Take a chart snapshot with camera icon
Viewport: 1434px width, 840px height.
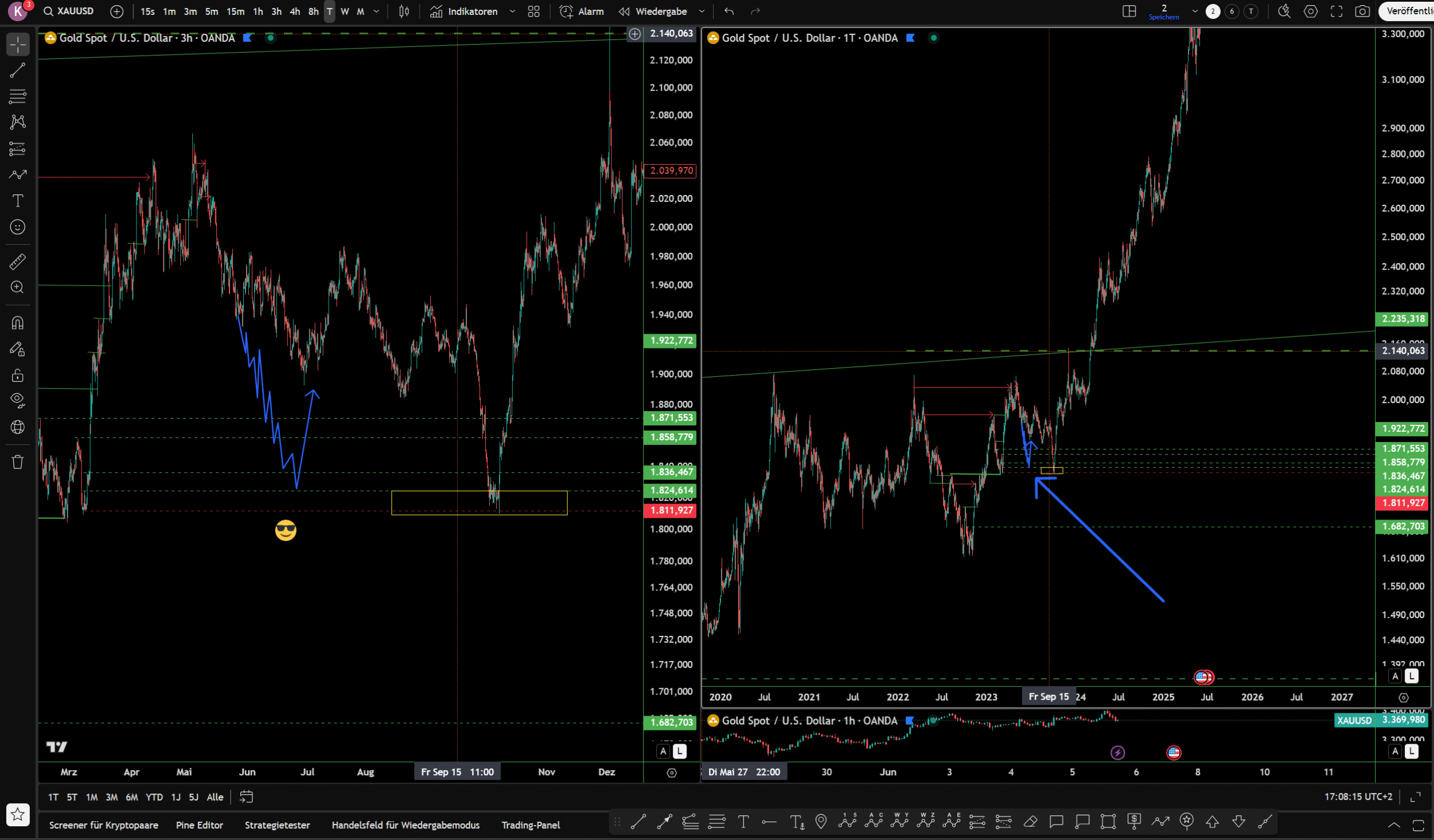[1362, 11]
